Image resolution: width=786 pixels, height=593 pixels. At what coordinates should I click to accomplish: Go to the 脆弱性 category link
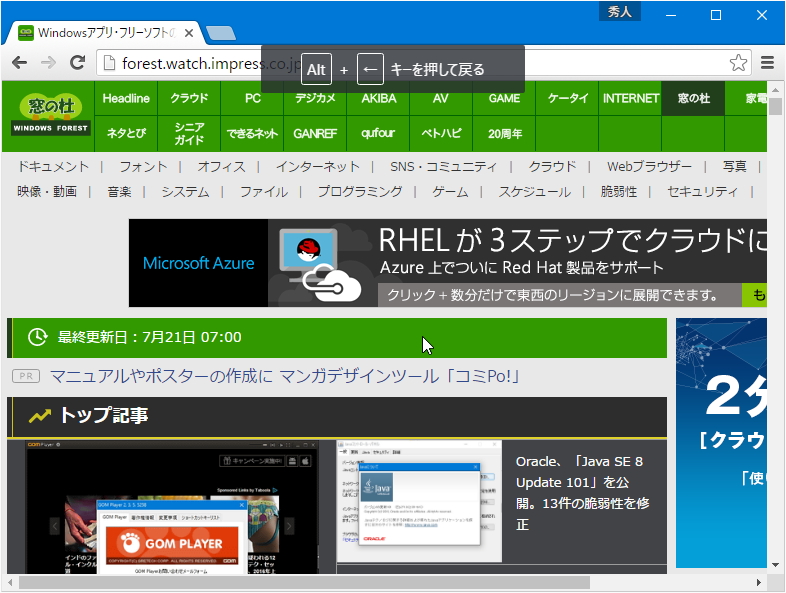click(x=619, y=191)
